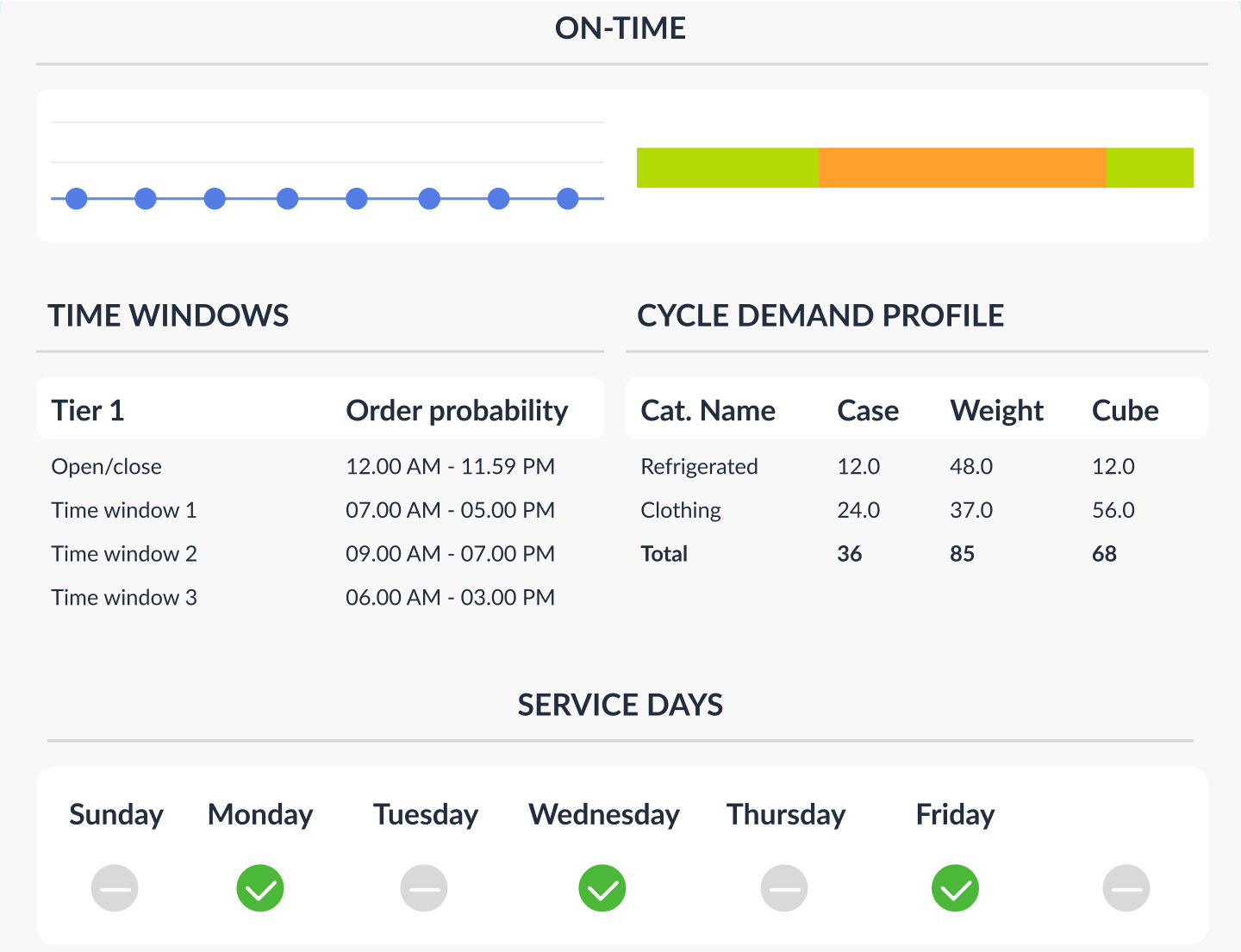This screenshot has height=952, width=1241.
Task: Click the TIME WINDOWS section heading
Action: (x=168, y=315)
